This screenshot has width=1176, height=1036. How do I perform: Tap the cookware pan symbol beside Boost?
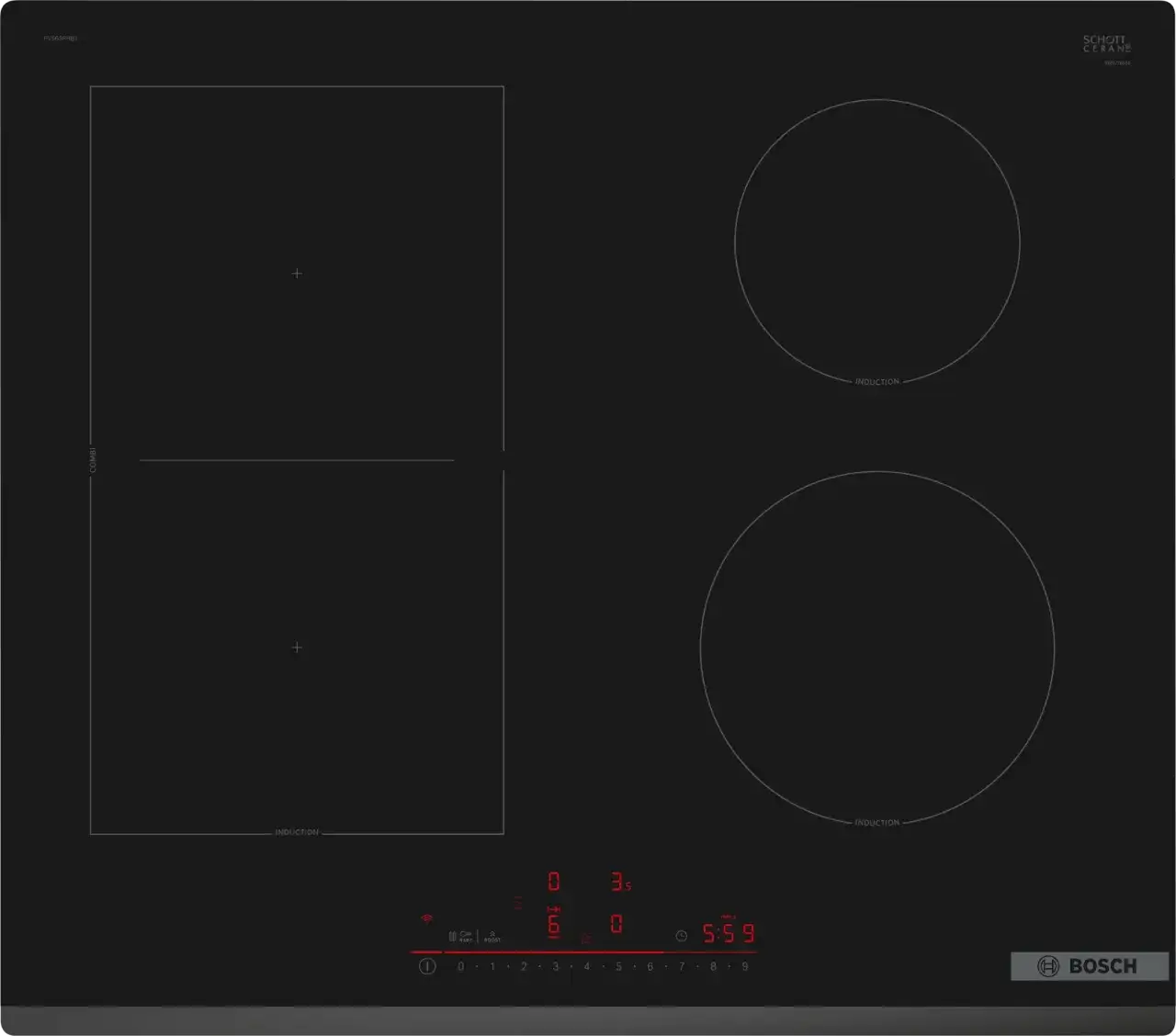466,935
